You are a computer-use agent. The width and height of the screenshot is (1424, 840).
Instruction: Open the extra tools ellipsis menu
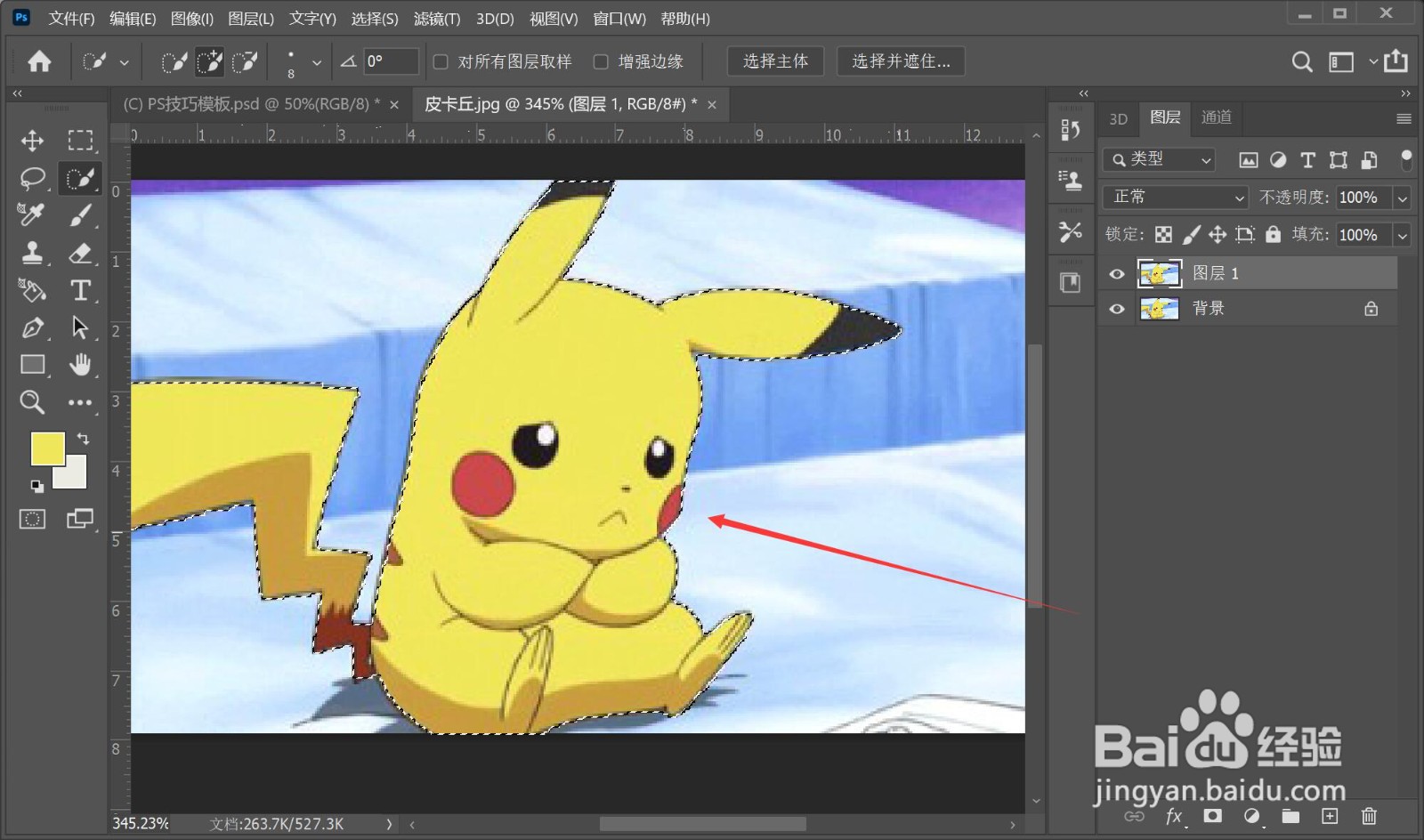[x=80, y=402]
